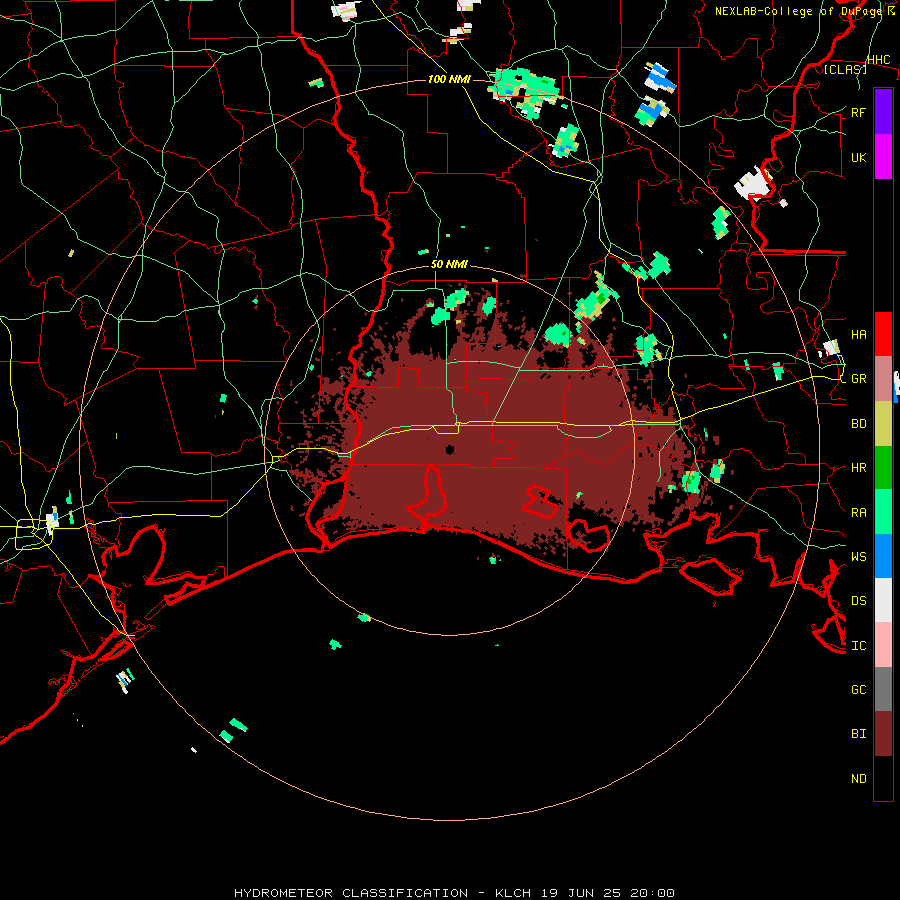Screen dimensions: 900x900
Task: Click the DS legend label
Action: pyautogui.click(x=858, y=601)
